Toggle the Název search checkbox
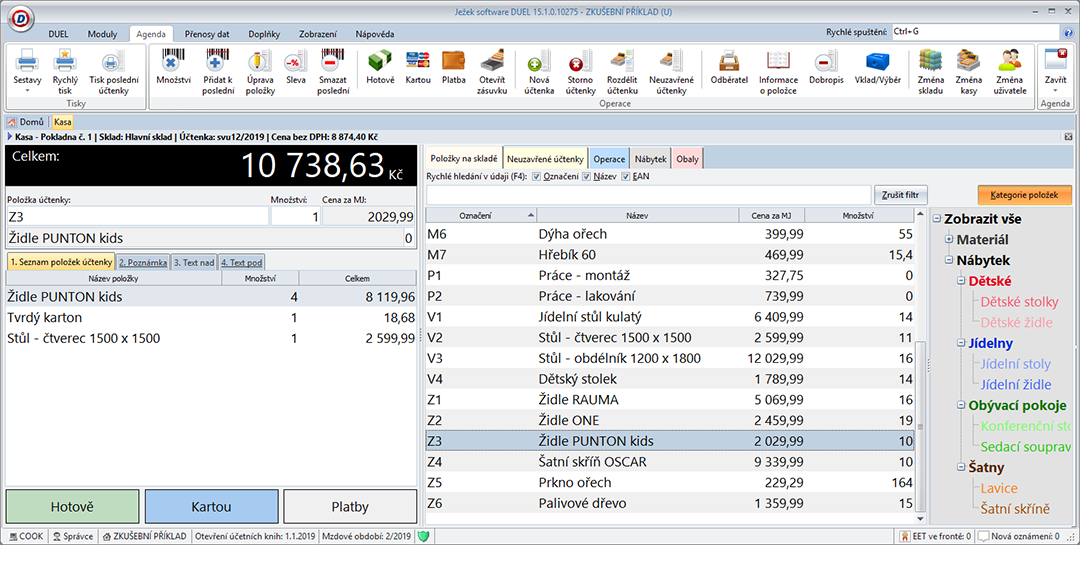Image resolution: width=1080 pixels, height=580 pixels. (x=587, y=176)
